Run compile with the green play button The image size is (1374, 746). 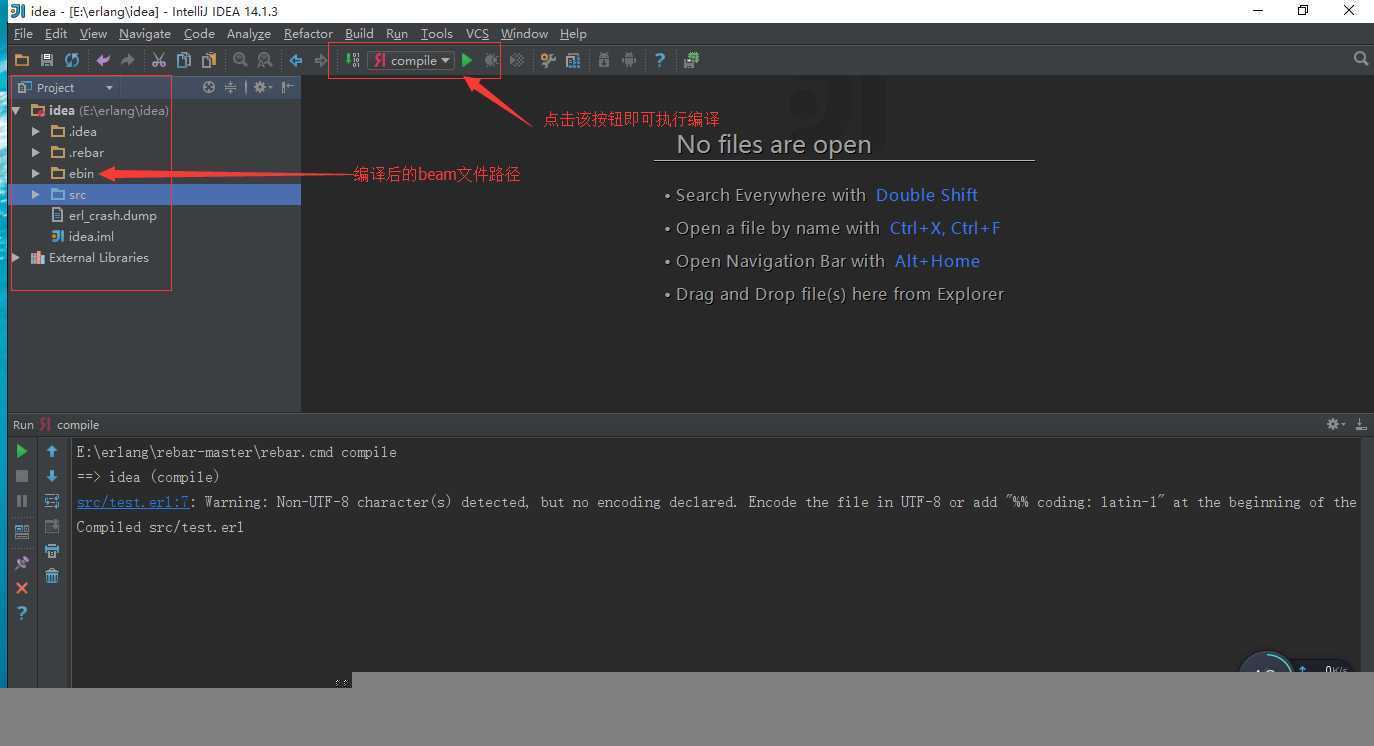(x=467, y=60)
